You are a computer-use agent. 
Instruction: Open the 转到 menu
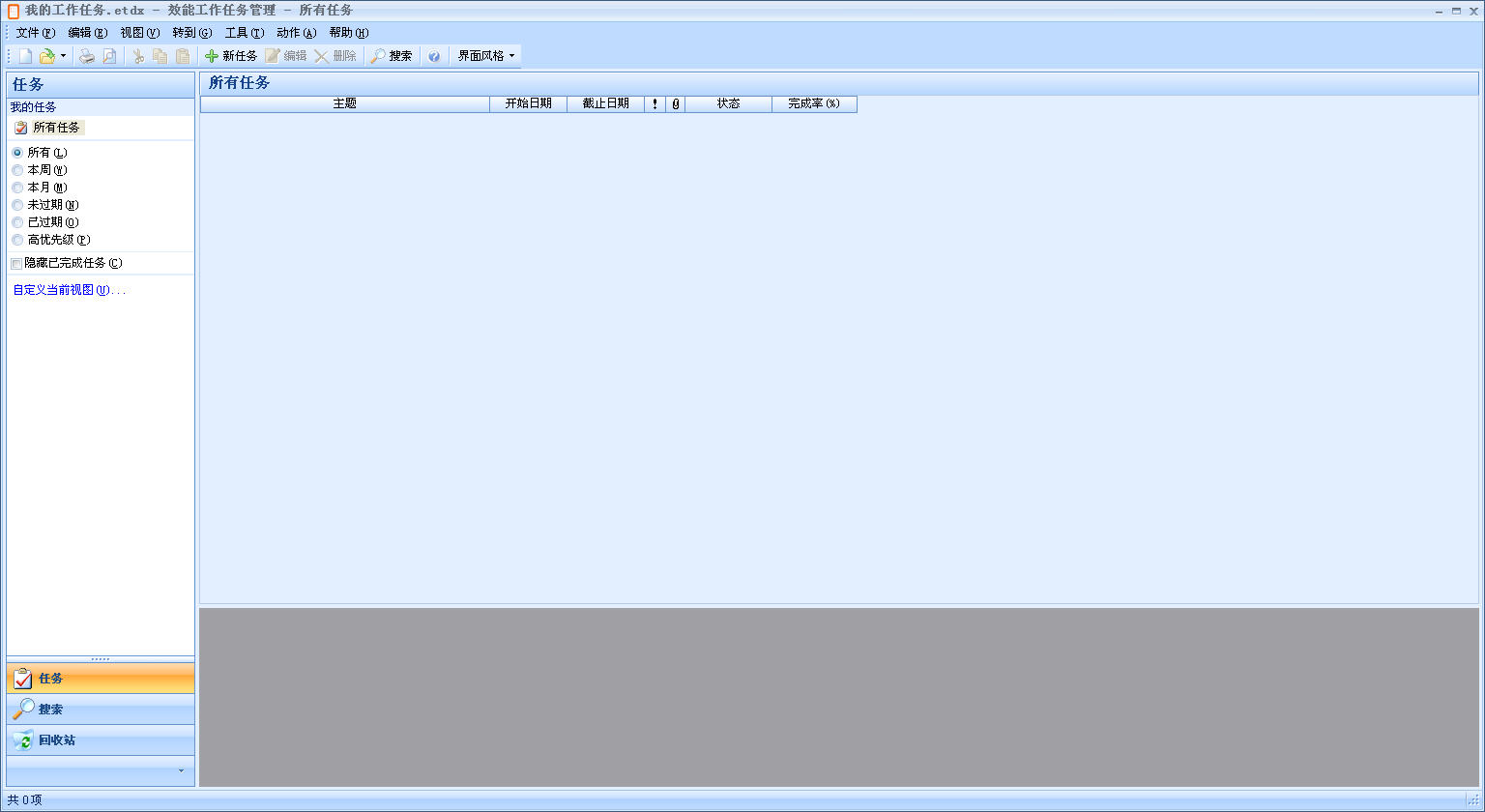click(192, 33)
